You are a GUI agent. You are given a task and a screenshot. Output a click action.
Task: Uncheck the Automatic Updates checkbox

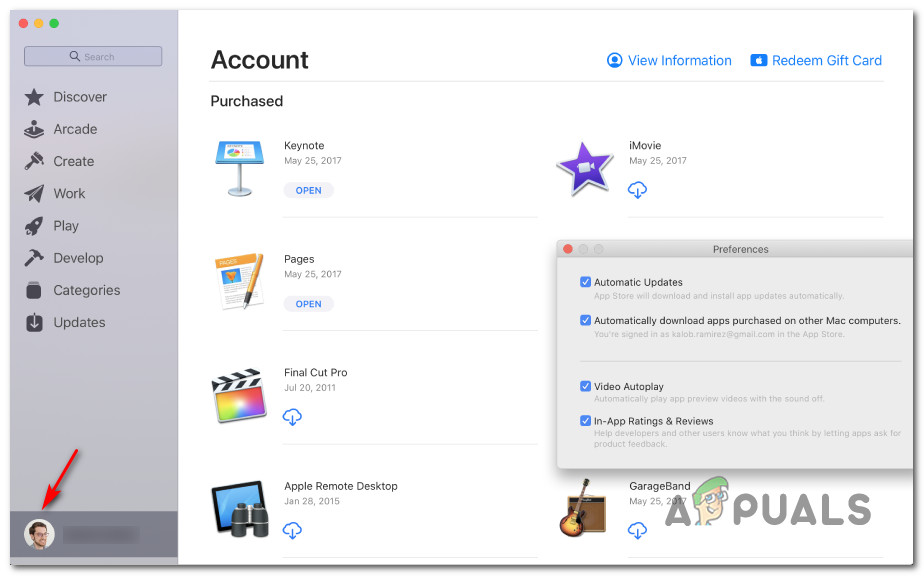(585, 282)
